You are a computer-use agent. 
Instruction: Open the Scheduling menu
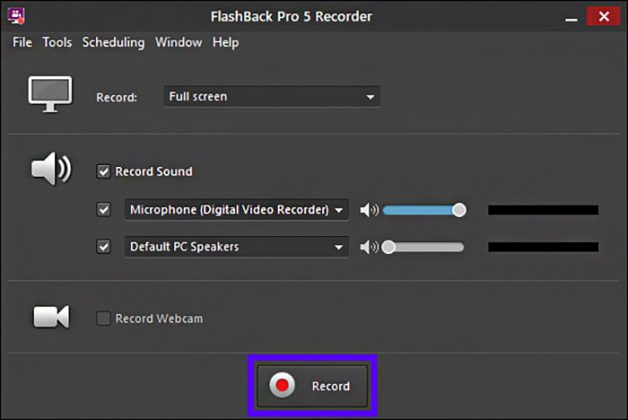[x=113, y=42]
